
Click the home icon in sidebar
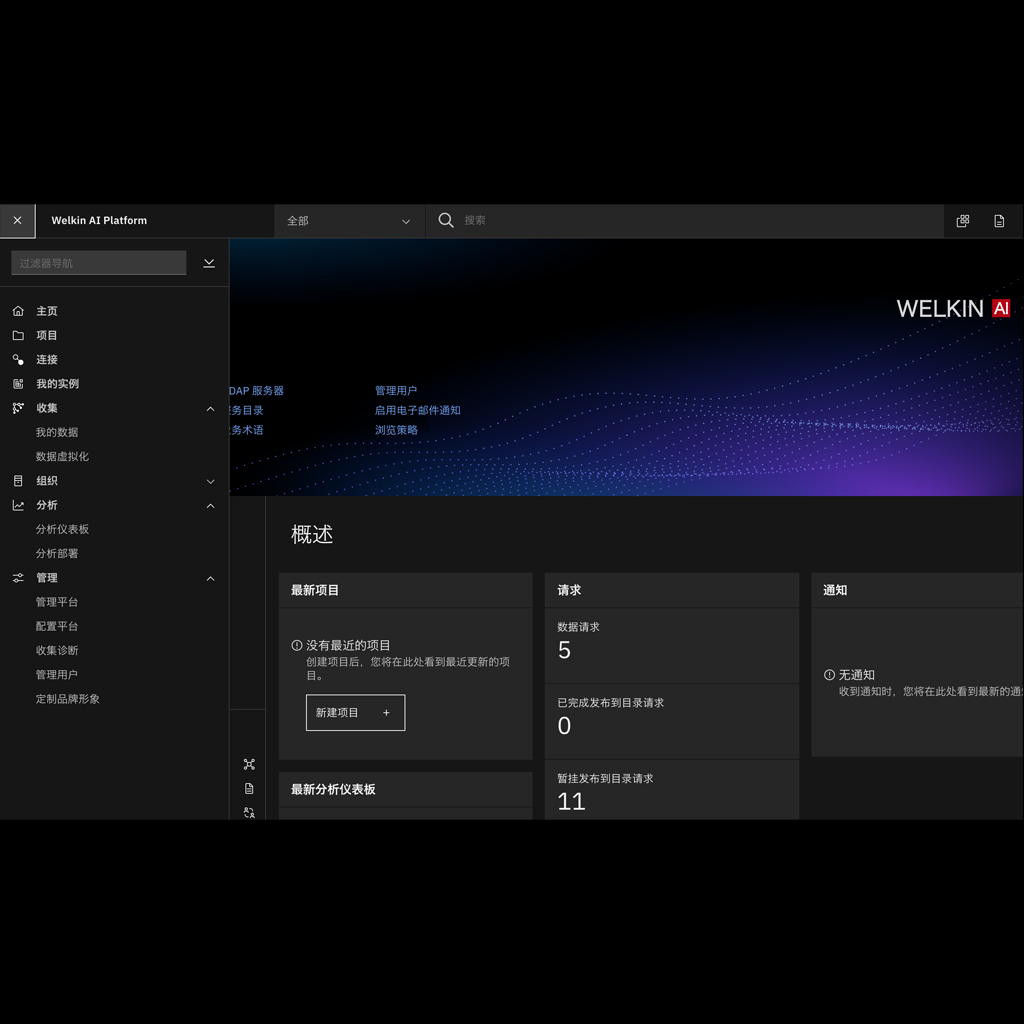[18, 311]
